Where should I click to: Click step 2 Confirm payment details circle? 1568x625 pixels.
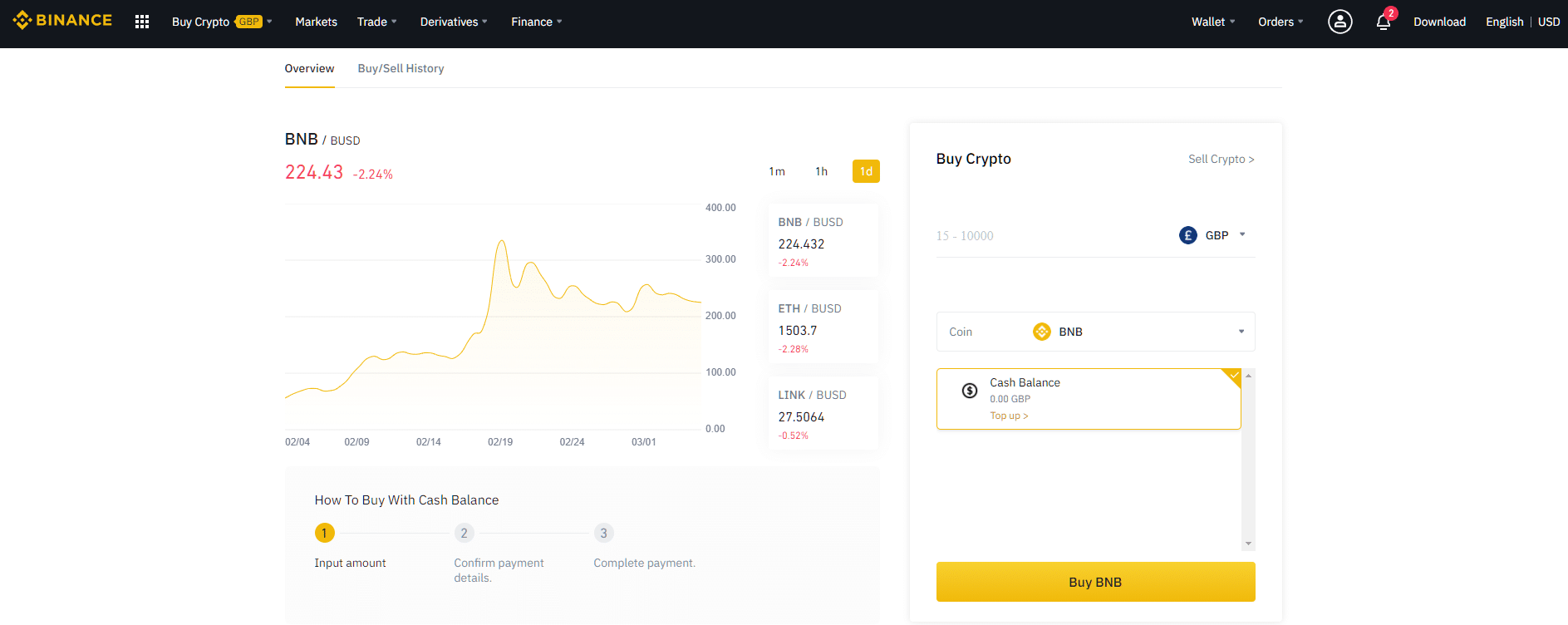click(465, 533)
